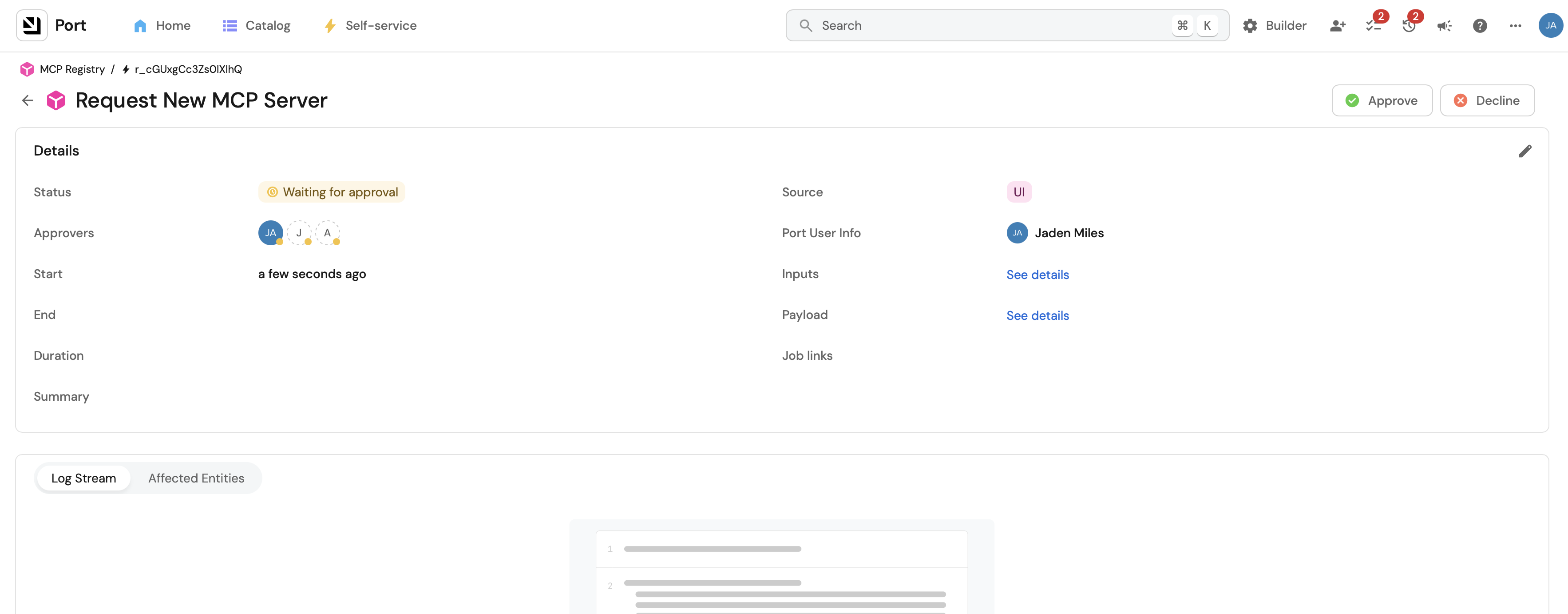Open the JA user avatar menu
Screen dimensions: 1568x614
(1550, 26)
